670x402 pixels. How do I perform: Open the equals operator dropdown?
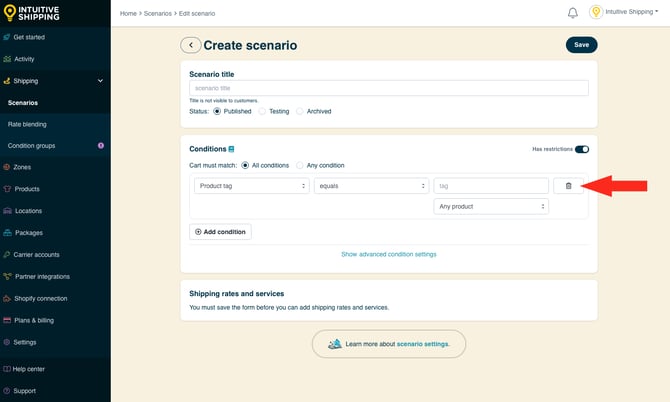tap(371, 186)
